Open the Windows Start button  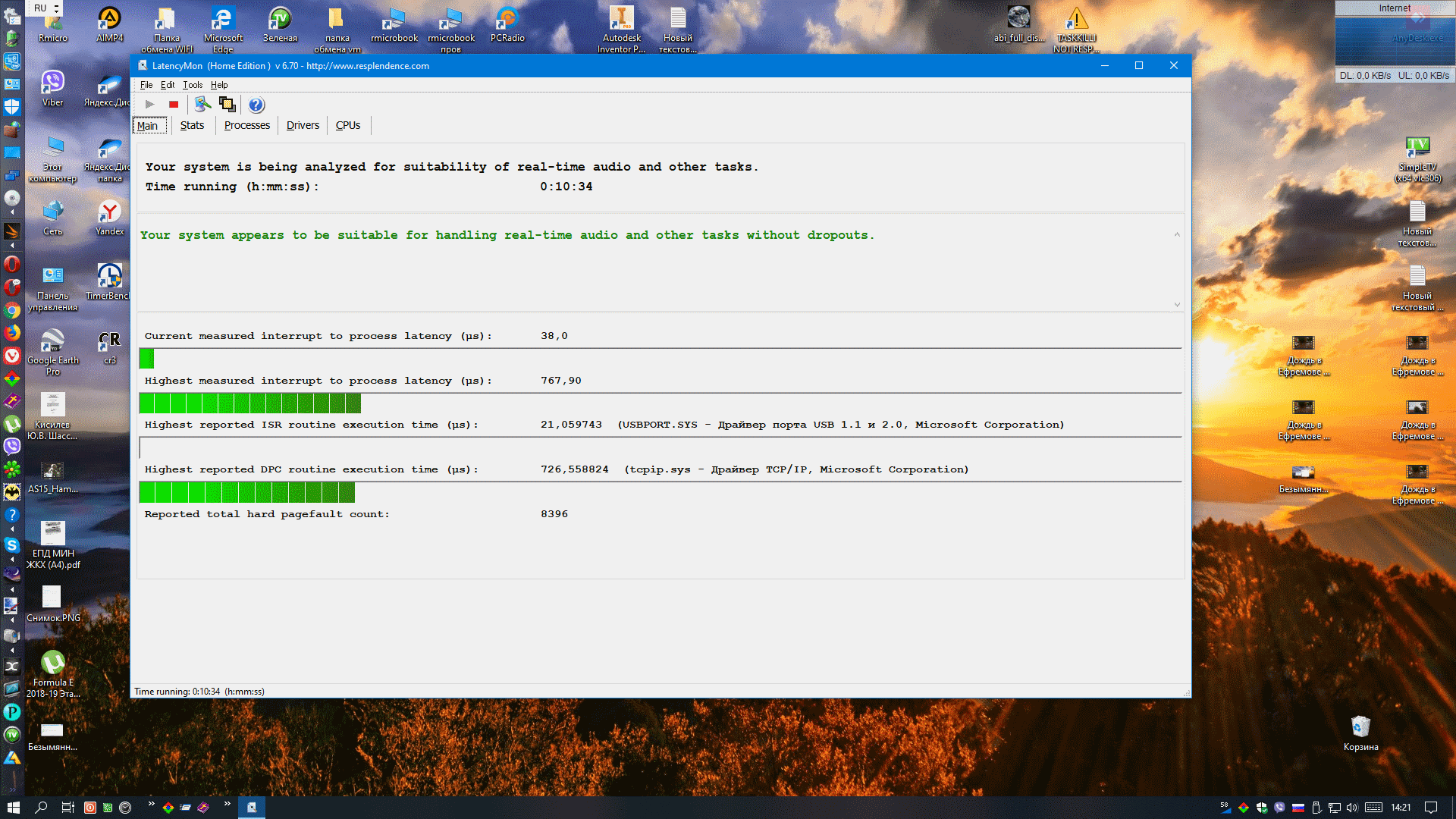click(x=13, y=808)
